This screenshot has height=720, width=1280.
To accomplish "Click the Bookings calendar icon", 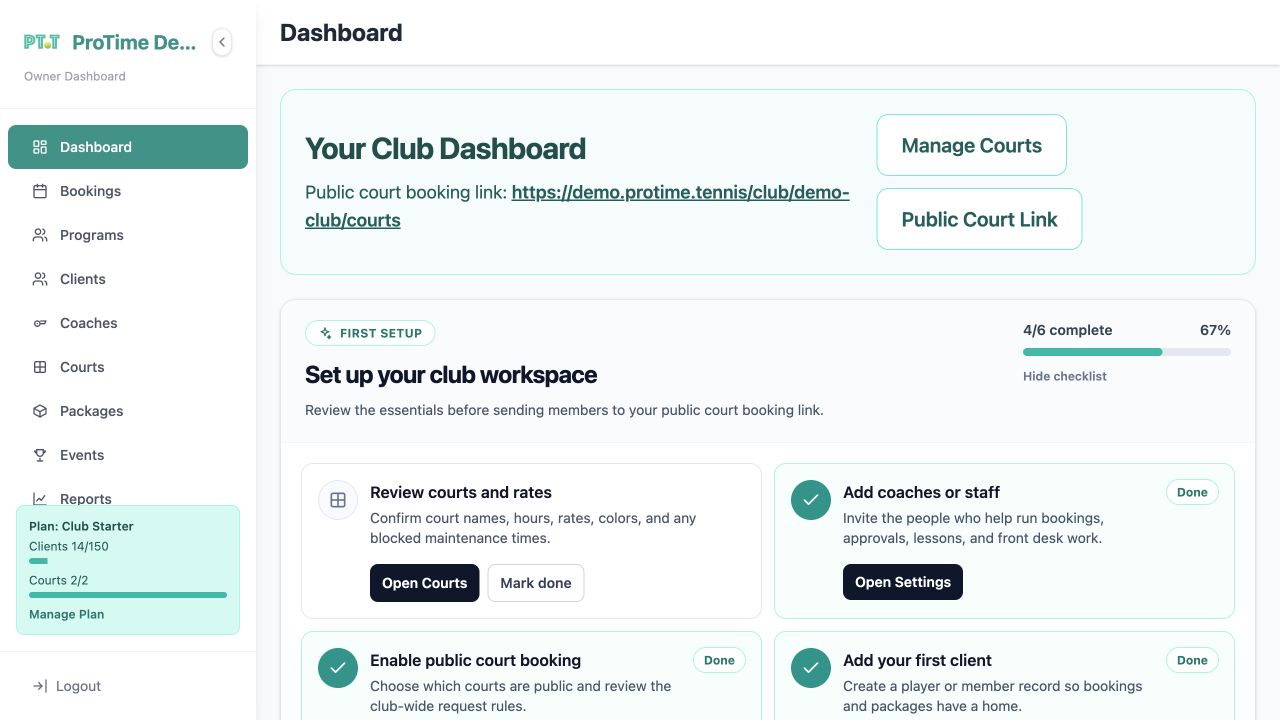I will (x=40, y=191).
